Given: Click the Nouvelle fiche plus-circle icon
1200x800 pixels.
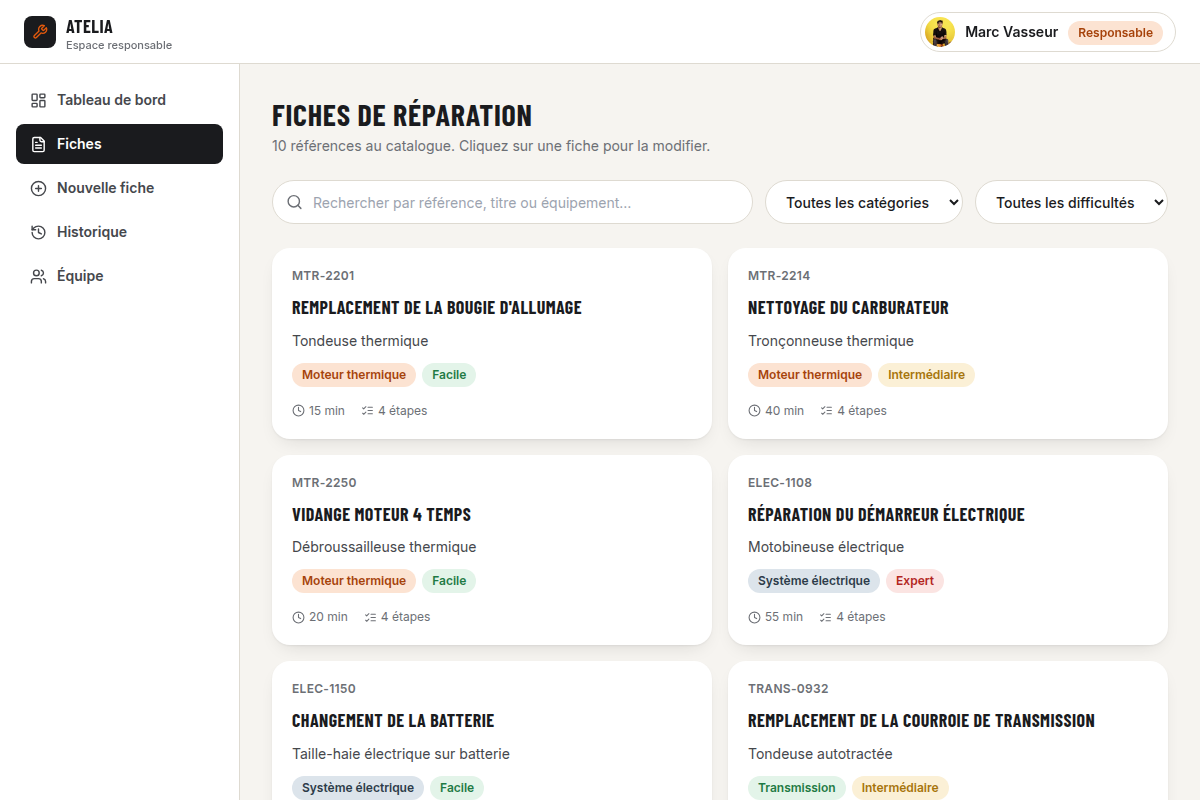Looking at the screenshot, I should [x=38, y=188].
